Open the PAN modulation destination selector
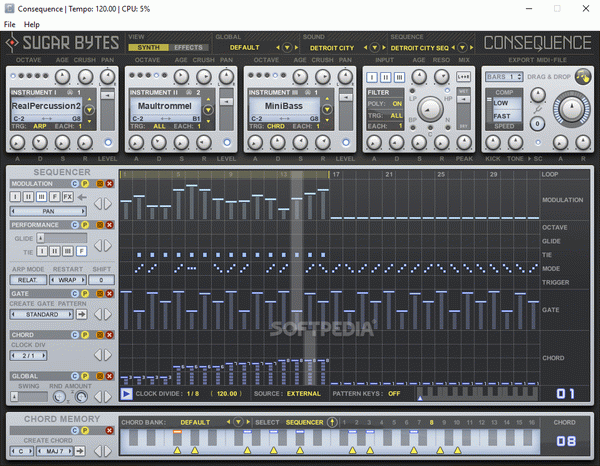The height and width of the screenshot is (466, 600). tap(48, 211)
